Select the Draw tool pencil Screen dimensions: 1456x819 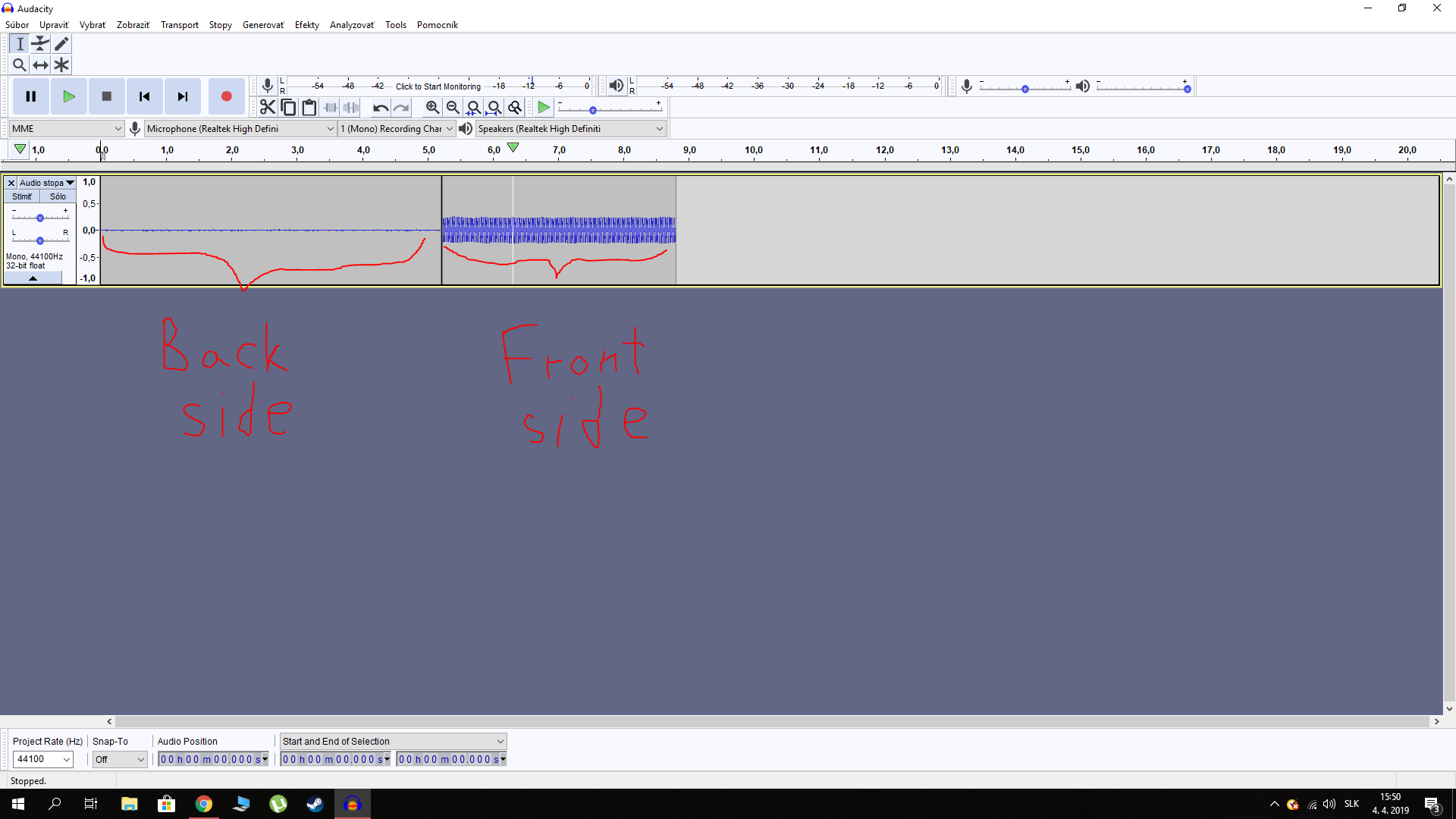tap(61, 44)
